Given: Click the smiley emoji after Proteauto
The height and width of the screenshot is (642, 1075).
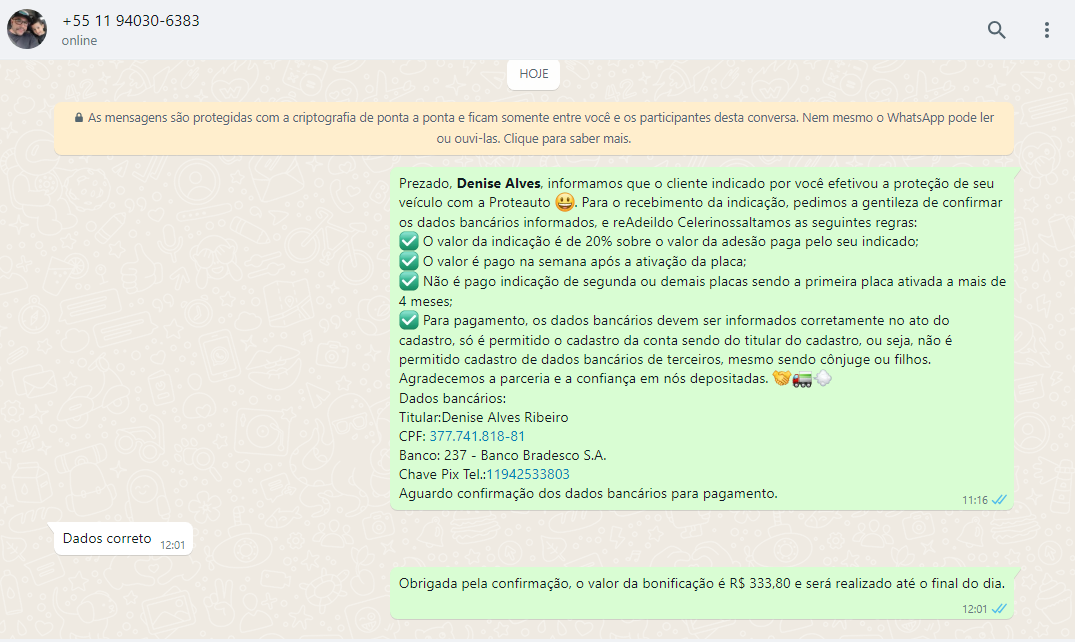Looking at the screenshot, I should pos(563,203).
